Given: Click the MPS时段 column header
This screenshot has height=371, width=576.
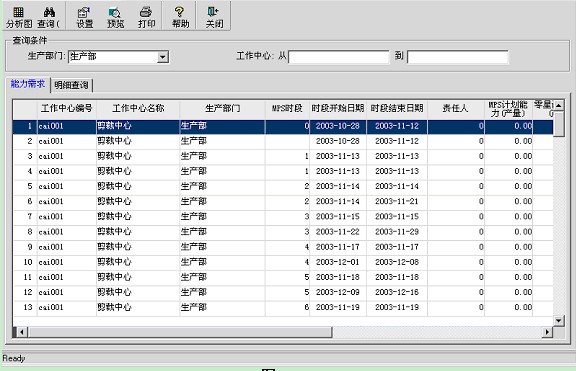Looking at the screenshot, I should 287,109.
